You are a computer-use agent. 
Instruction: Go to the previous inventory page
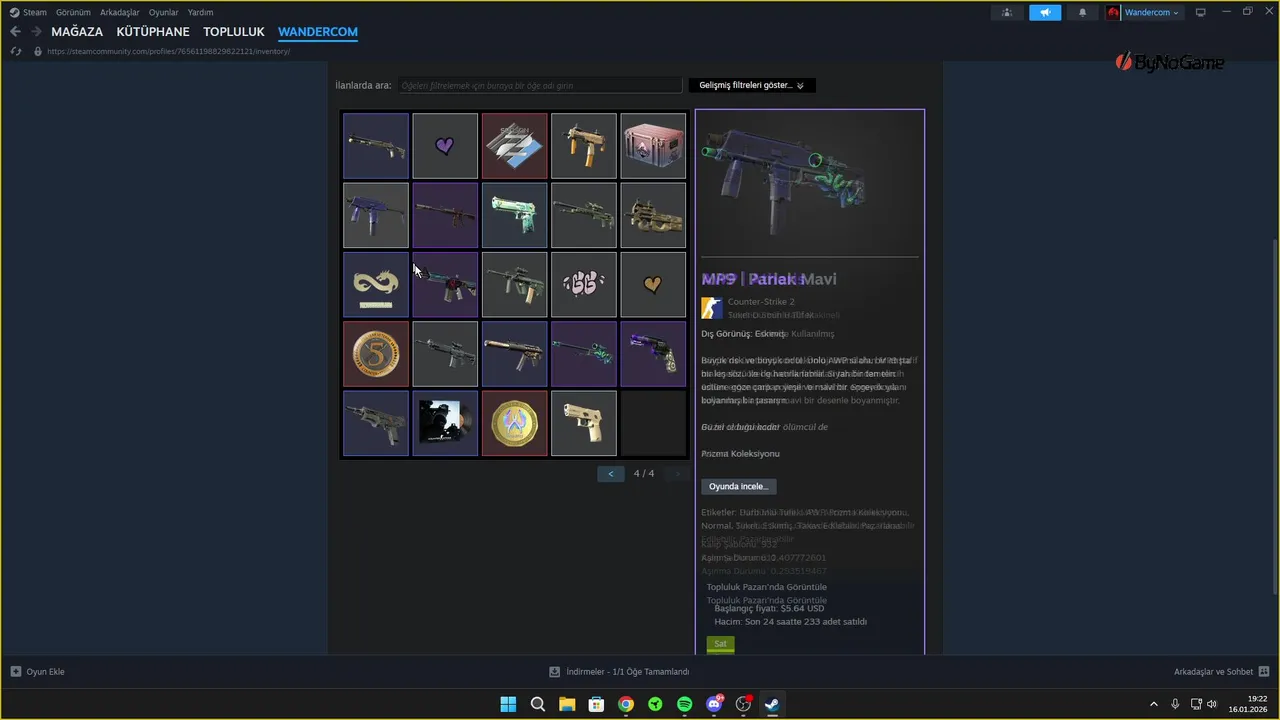[611, 474]
